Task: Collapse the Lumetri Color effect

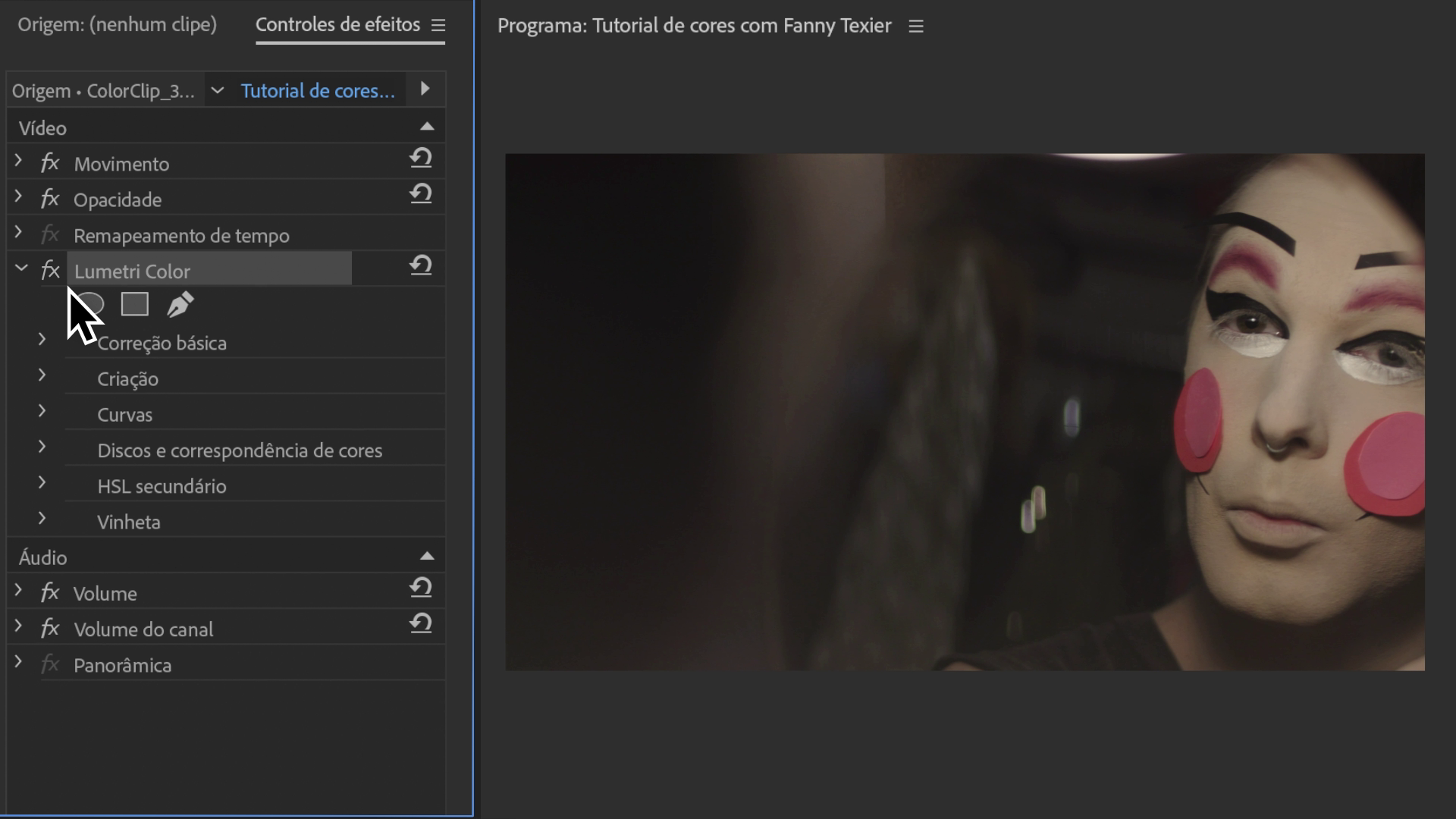Action: coord(21,268)
